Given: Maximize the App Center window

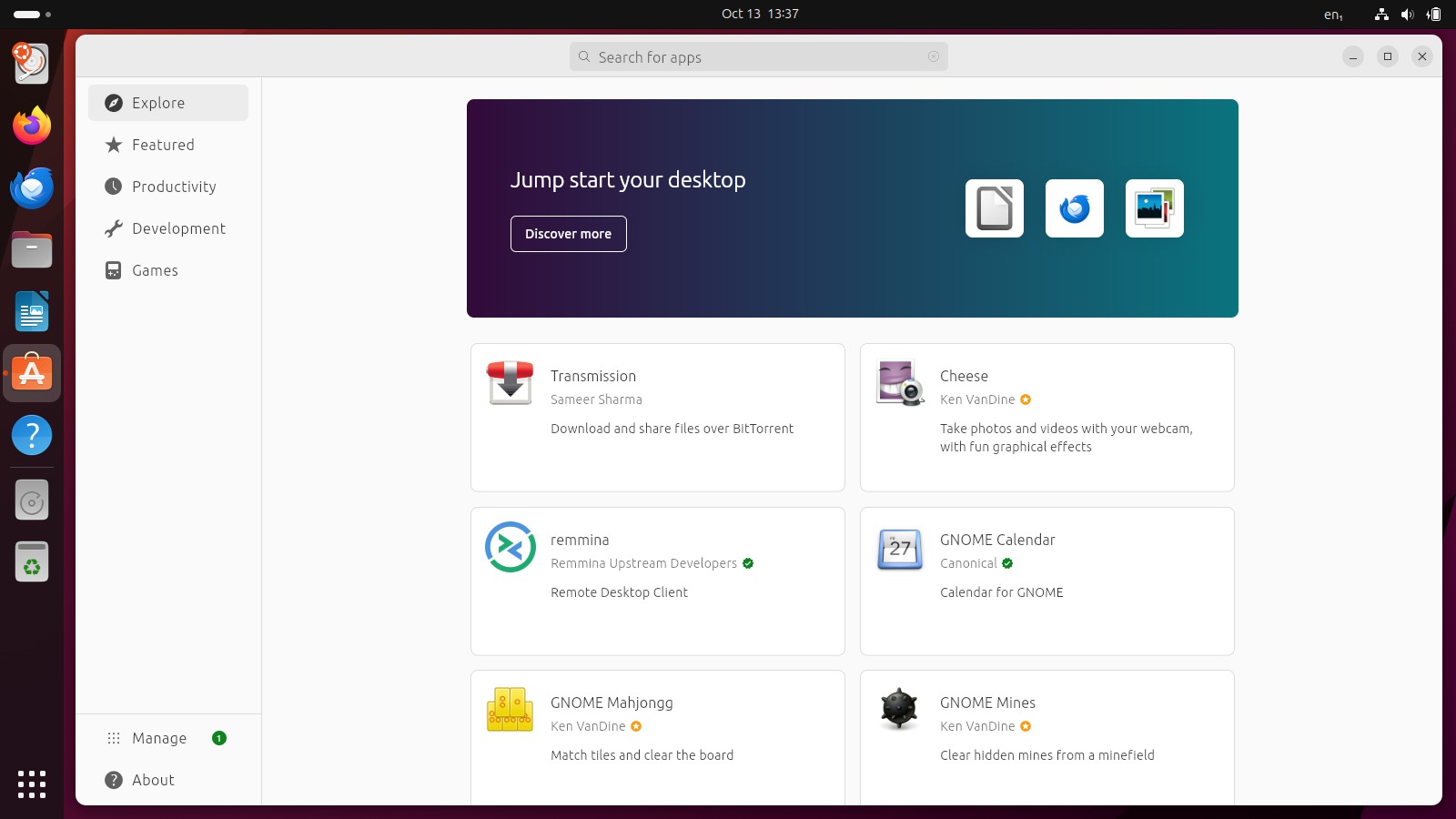Looking at the screenshot, I should pyautogui.click(x=1388, y=56).
